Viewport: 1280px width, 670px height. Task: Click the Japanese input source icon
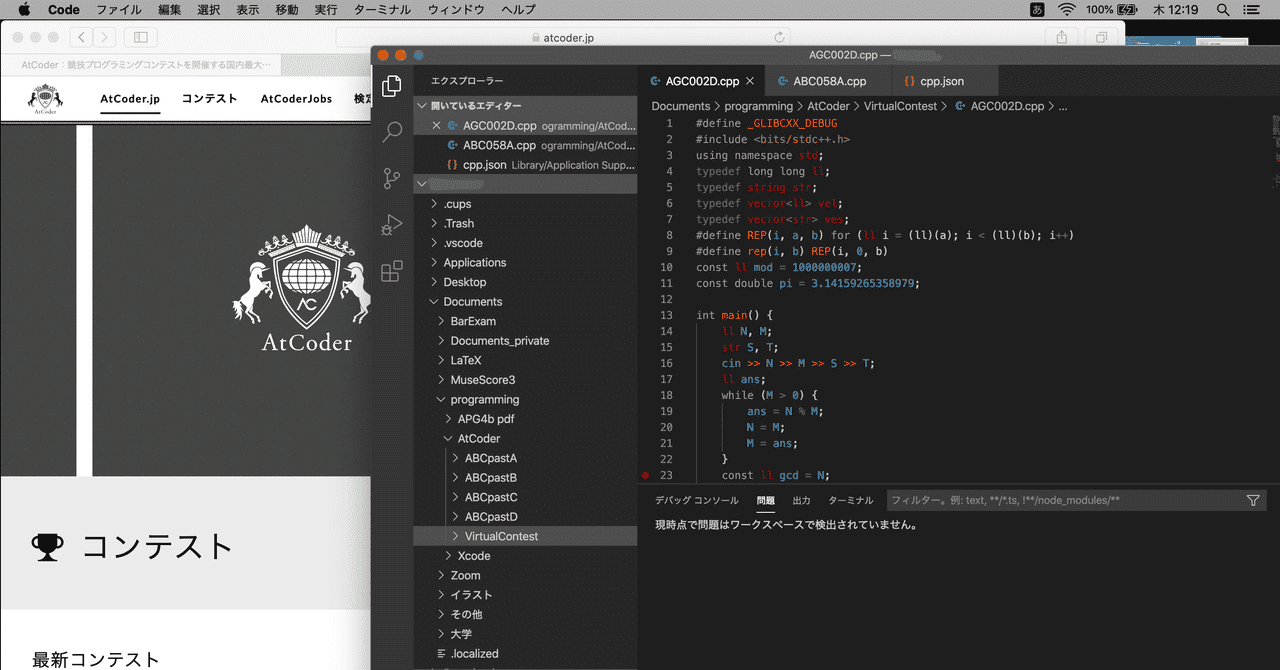[x=1038, y=9]
